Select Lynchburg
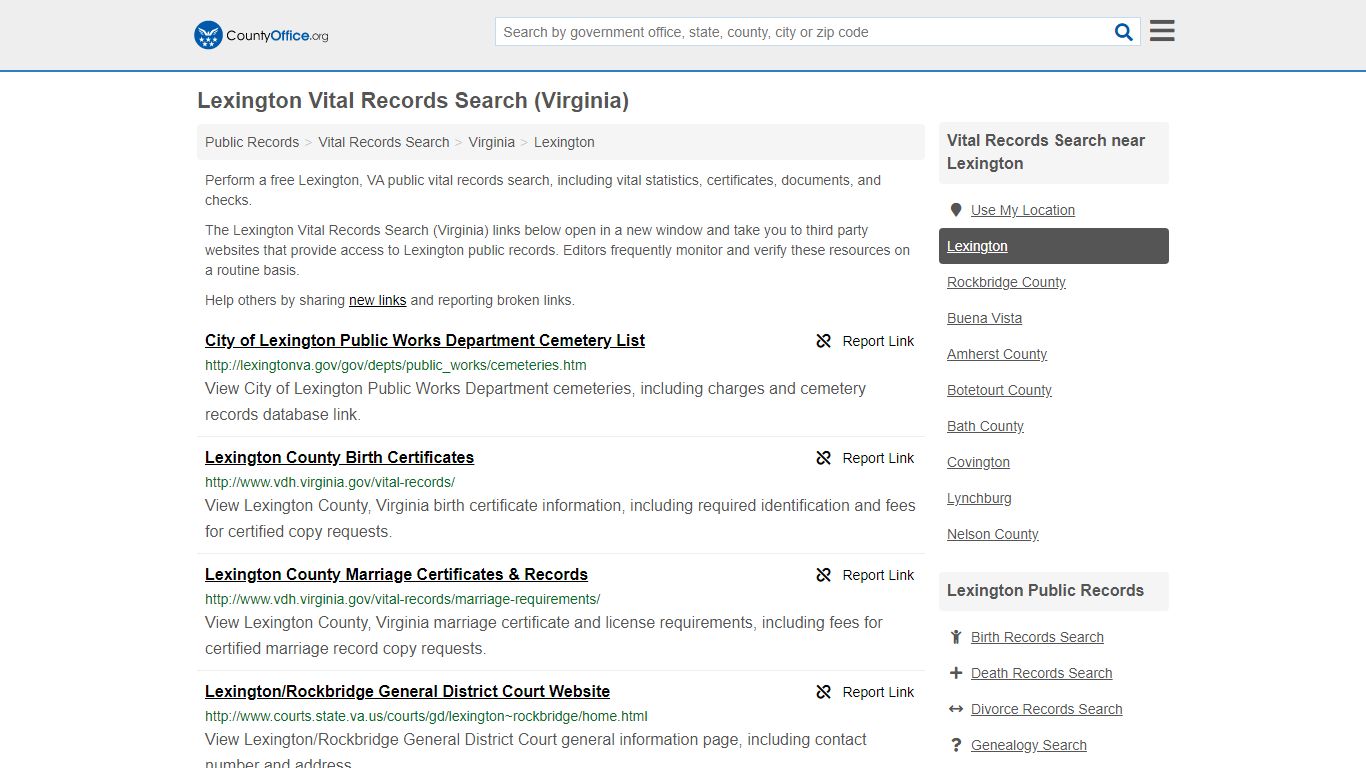 979,498
